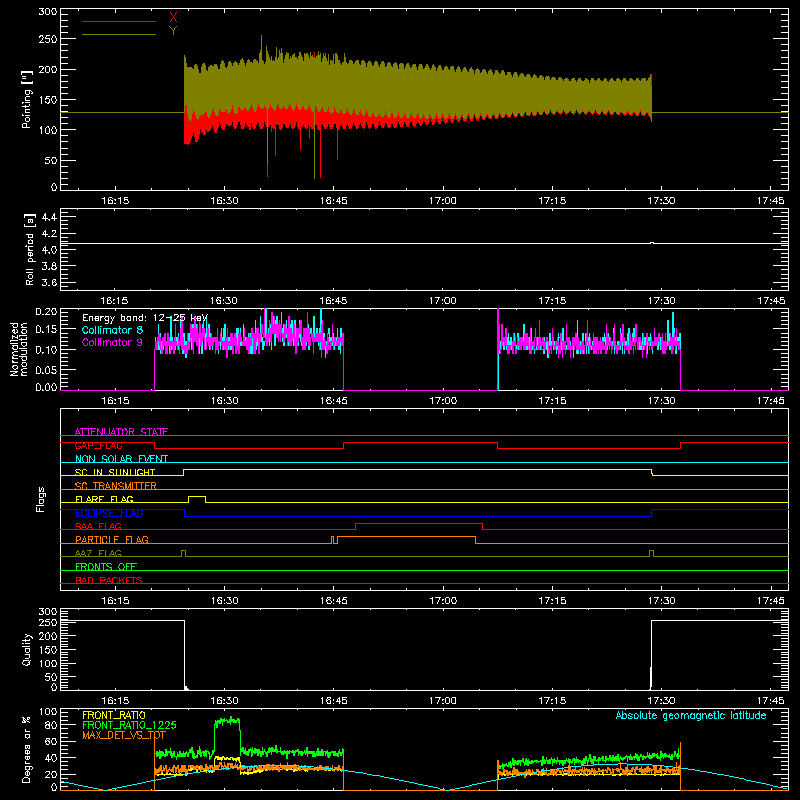This screenshot has width=800, height=800.
Task: Click the magenta 'Collimator 9' legend
Action: pyautogui.click(x=112, y=342)
